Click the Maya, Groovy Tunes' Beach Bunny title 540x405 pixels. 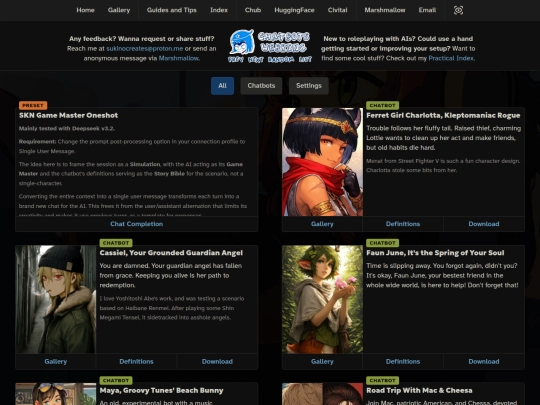point(162,391)
